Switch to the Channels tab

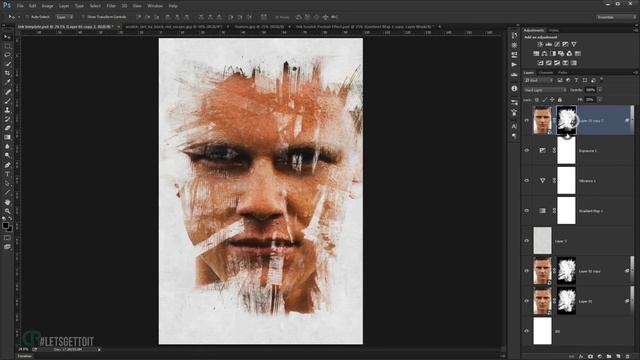point(546,73)
